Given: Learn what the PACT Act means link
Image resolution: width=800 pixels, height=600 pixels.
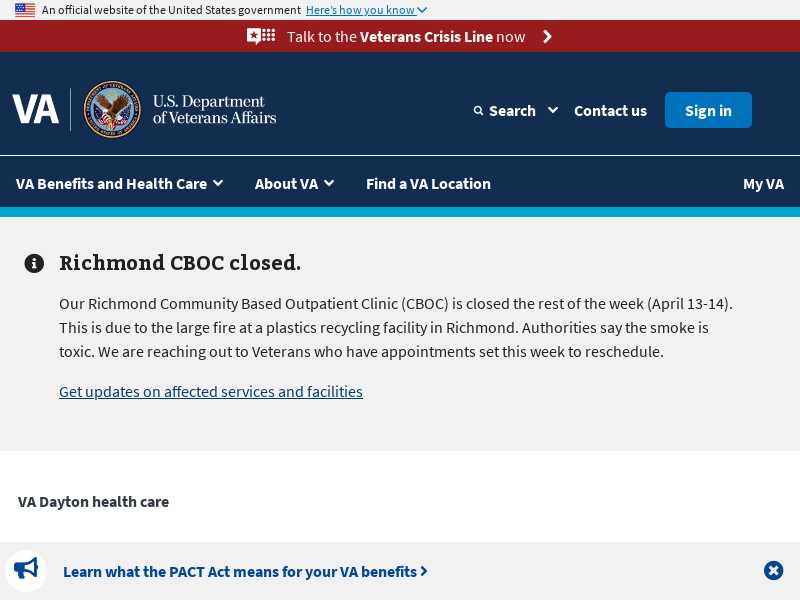Looking at the screenshot, I should click(245, 571).
